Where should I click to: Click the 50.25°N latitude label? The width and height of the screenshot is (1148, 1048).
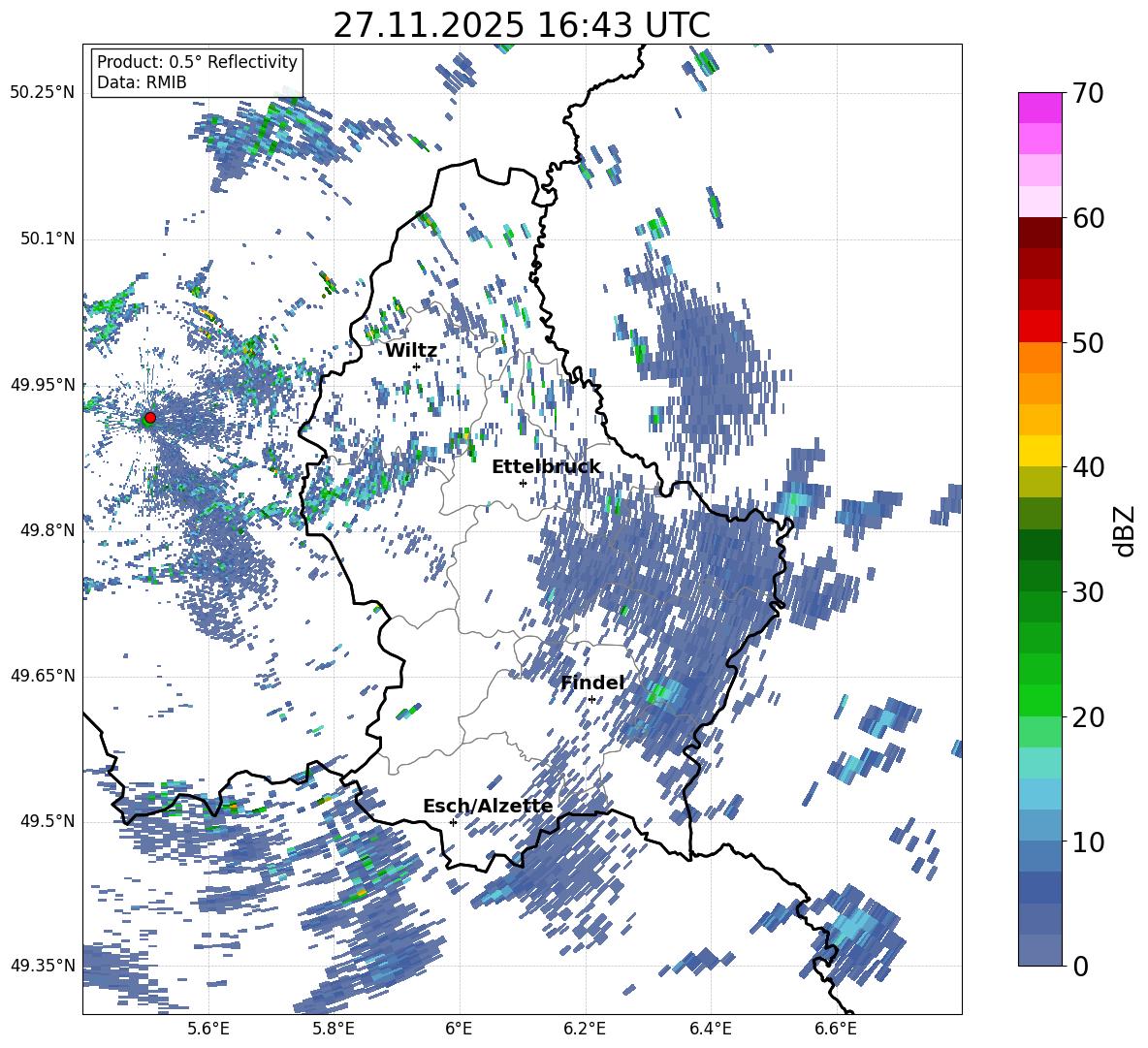coord(43,93)
